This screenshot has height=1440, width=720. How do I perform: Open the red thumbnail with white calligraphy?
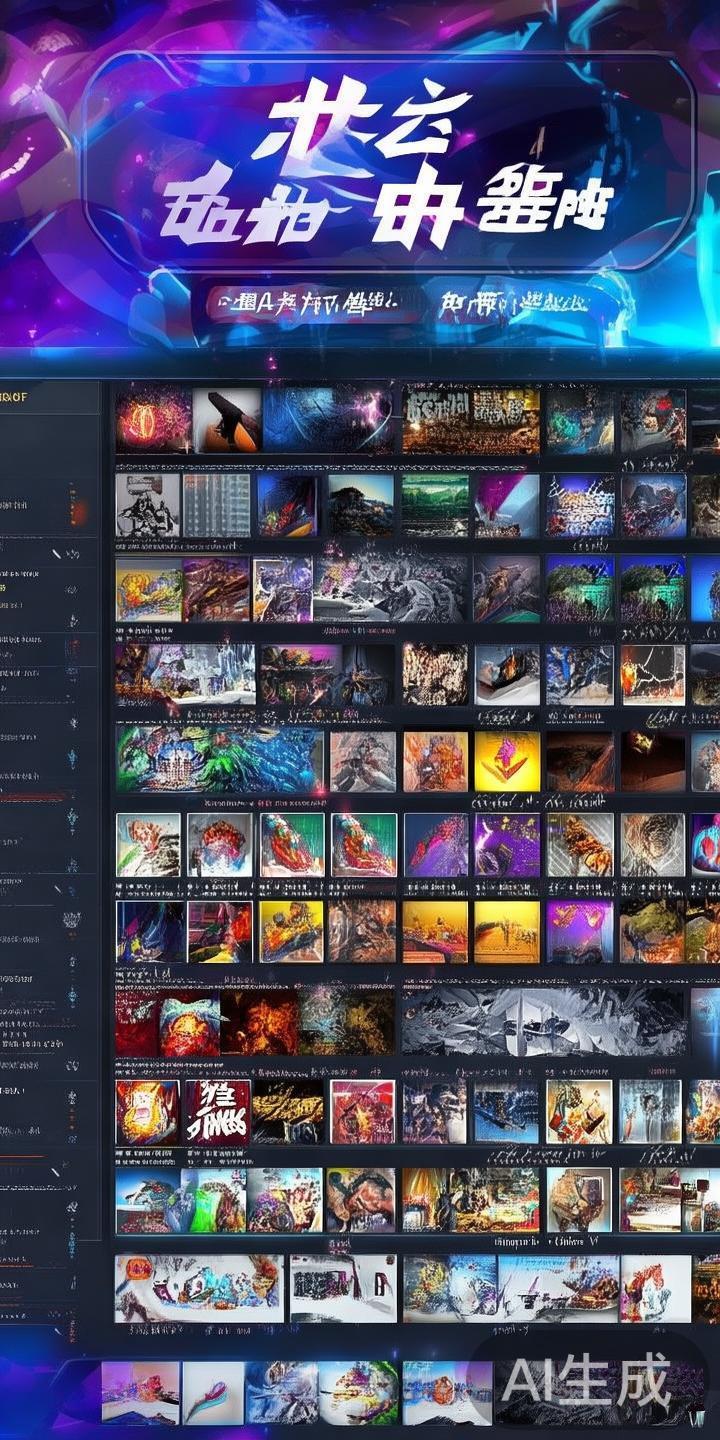coord(217,1112)
